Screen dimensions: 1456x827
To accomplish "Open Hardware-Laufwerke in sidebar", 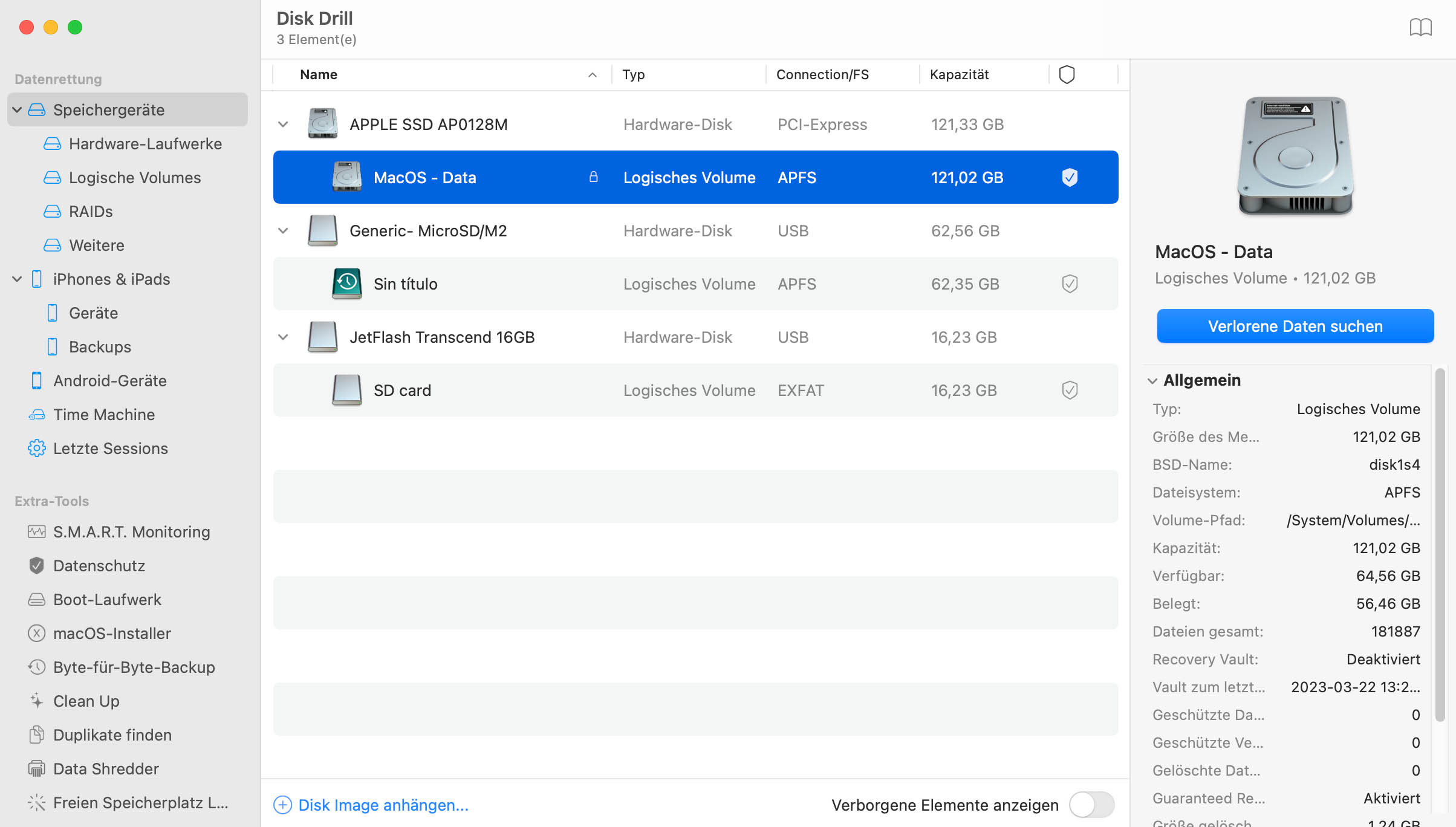I will tap(145, 144).
